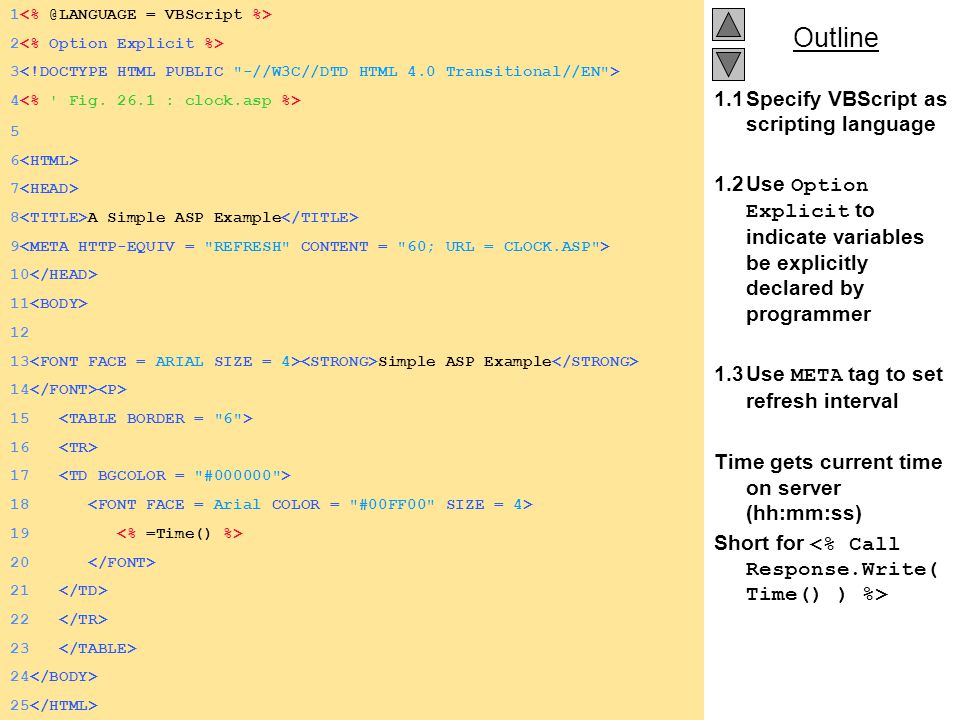Click the note 'Short for <% Call Response.Write'
The height and width of the screenshot is (720, 960).
(x=826, y=569)
